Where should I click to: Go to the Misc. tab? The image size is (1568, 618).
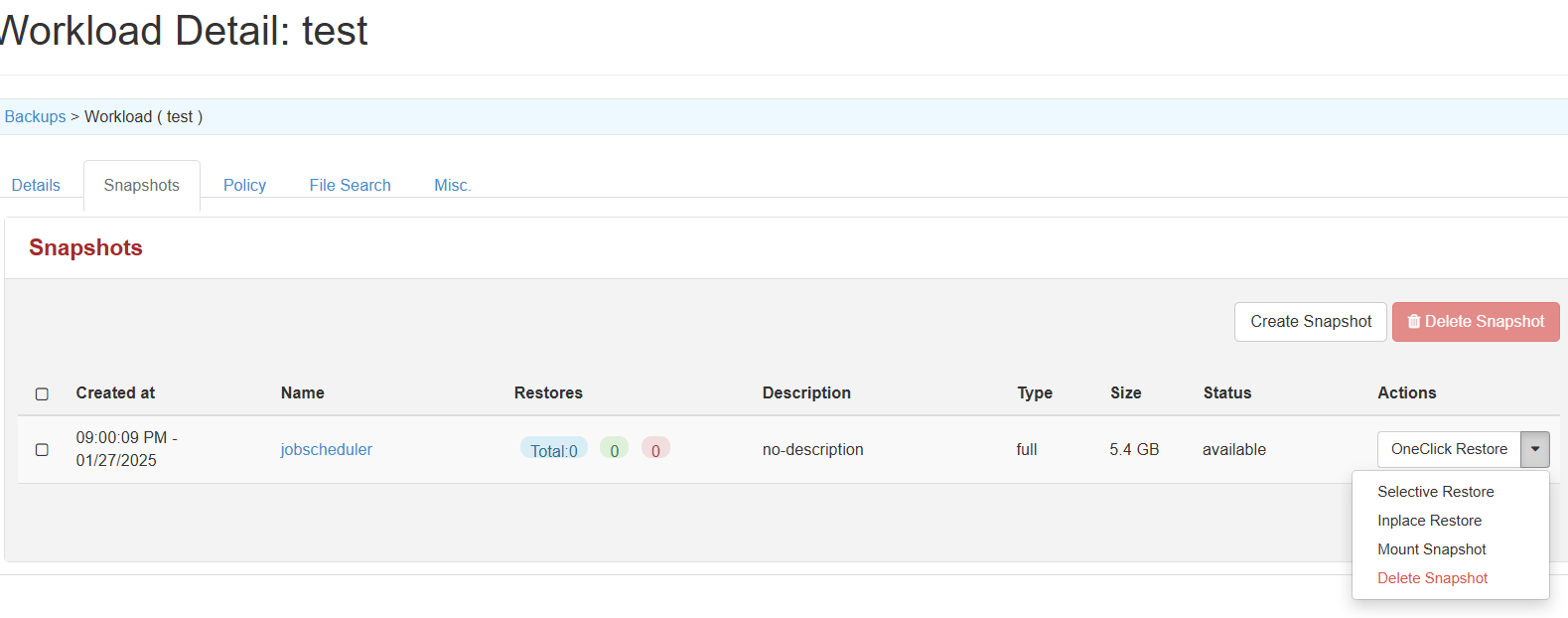coord(453,185)
